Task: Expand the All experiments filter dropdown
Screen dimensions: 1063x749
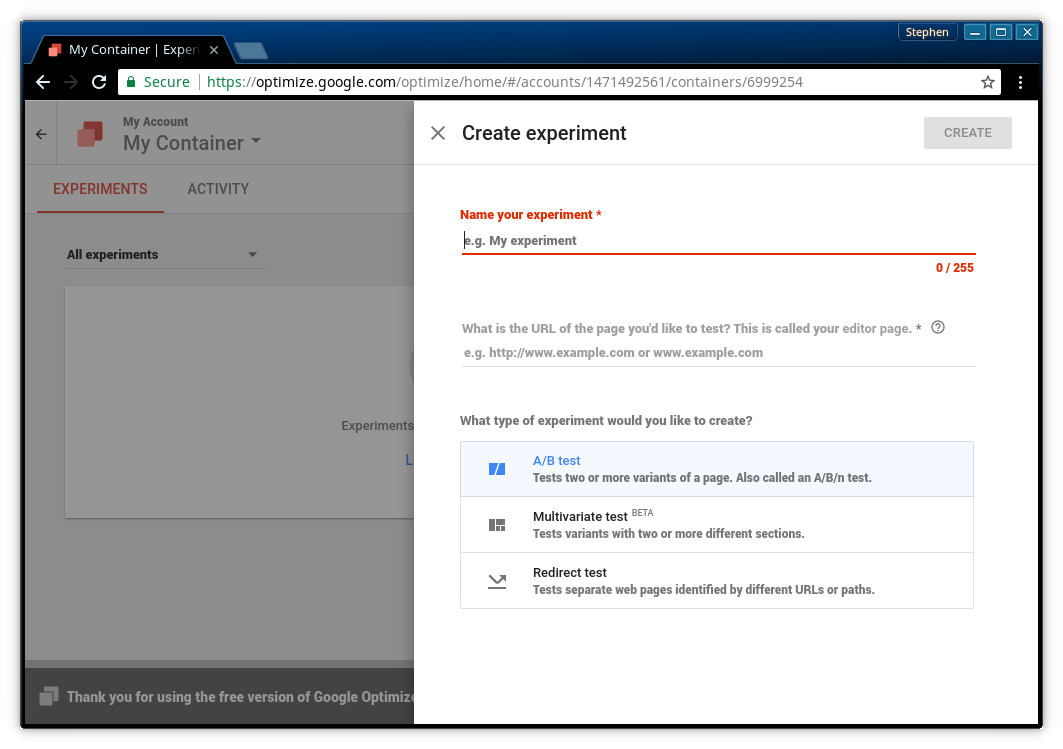Action: (165, 255)
